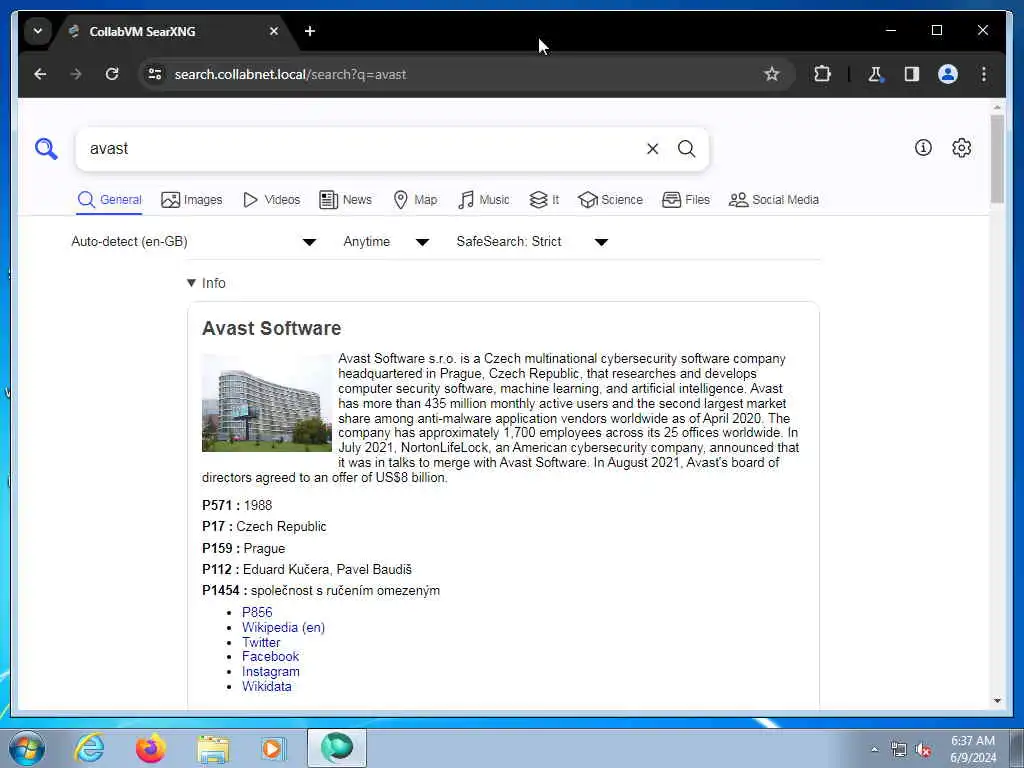
Task: Open the Windows Start orb
Action: tap(27, 748)
